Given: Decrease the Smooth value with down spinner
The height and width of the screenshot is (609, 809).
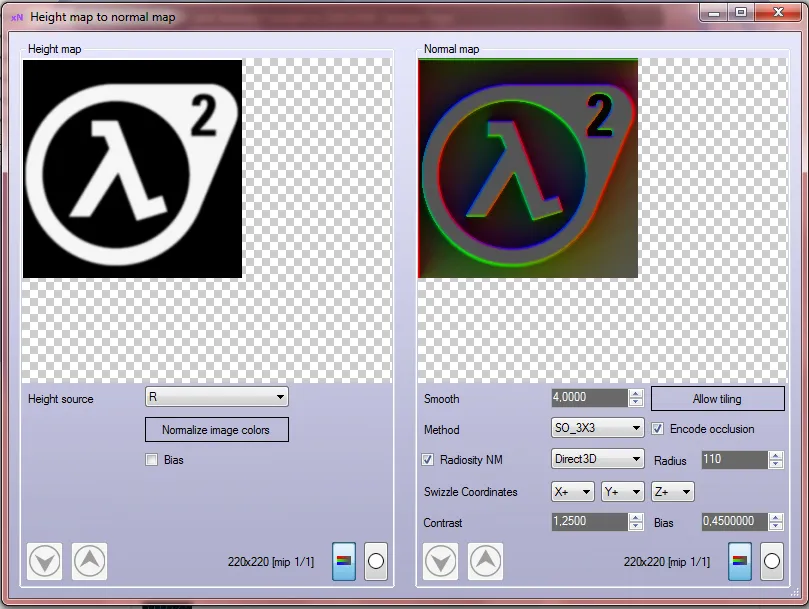Looking at the screenshot, I should [x=636, y=402].
